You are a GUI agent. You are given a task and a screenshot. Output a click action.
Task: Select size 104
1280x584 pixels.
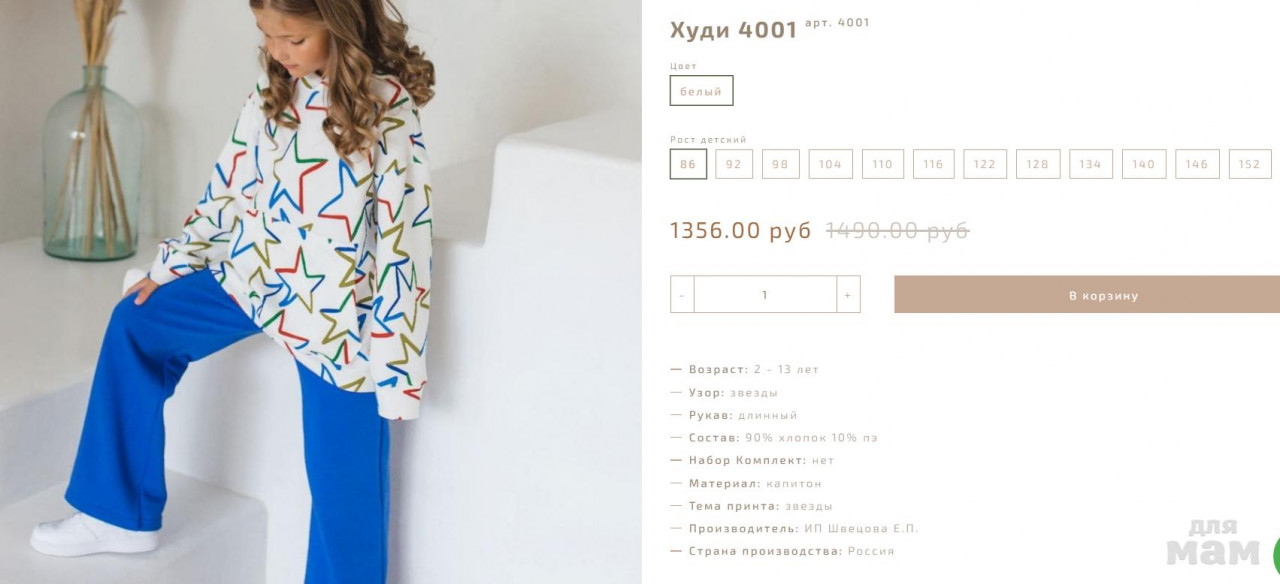coord(831,164)
